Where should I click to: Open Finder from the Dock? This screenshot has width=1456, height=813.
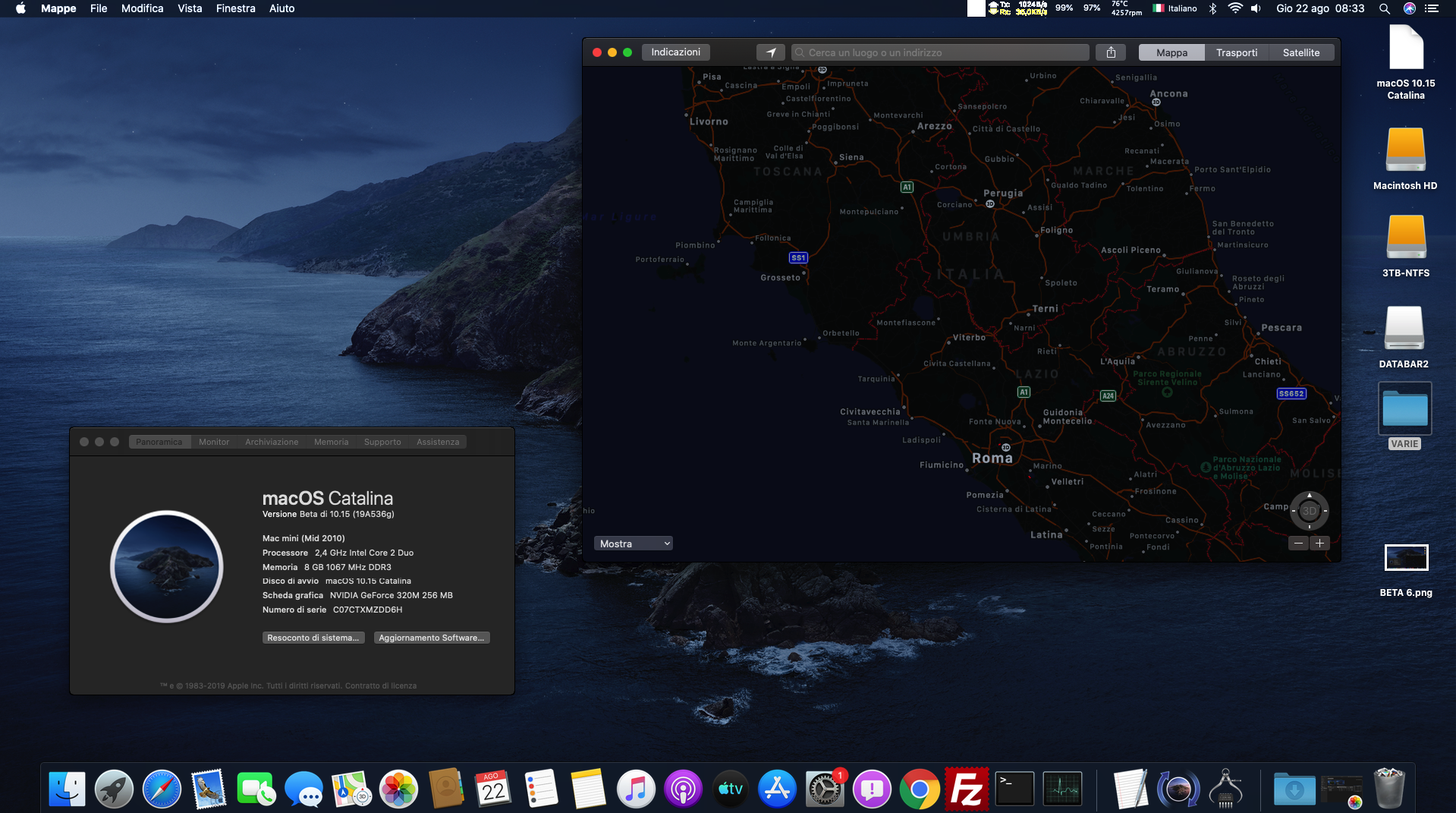pos(67,789)
